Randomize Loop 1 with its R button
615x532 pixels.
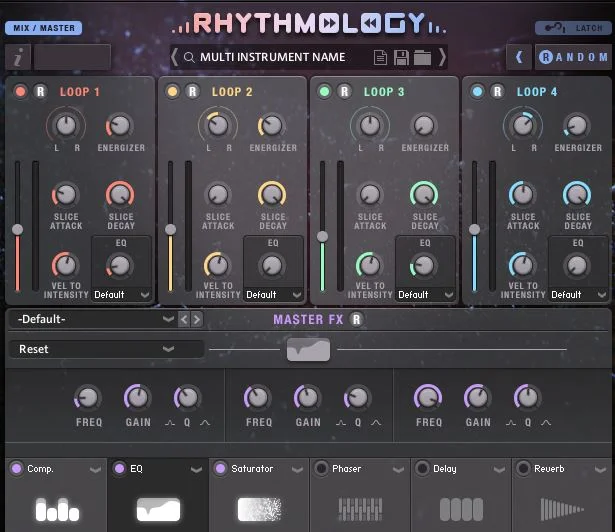click(40, 91)
